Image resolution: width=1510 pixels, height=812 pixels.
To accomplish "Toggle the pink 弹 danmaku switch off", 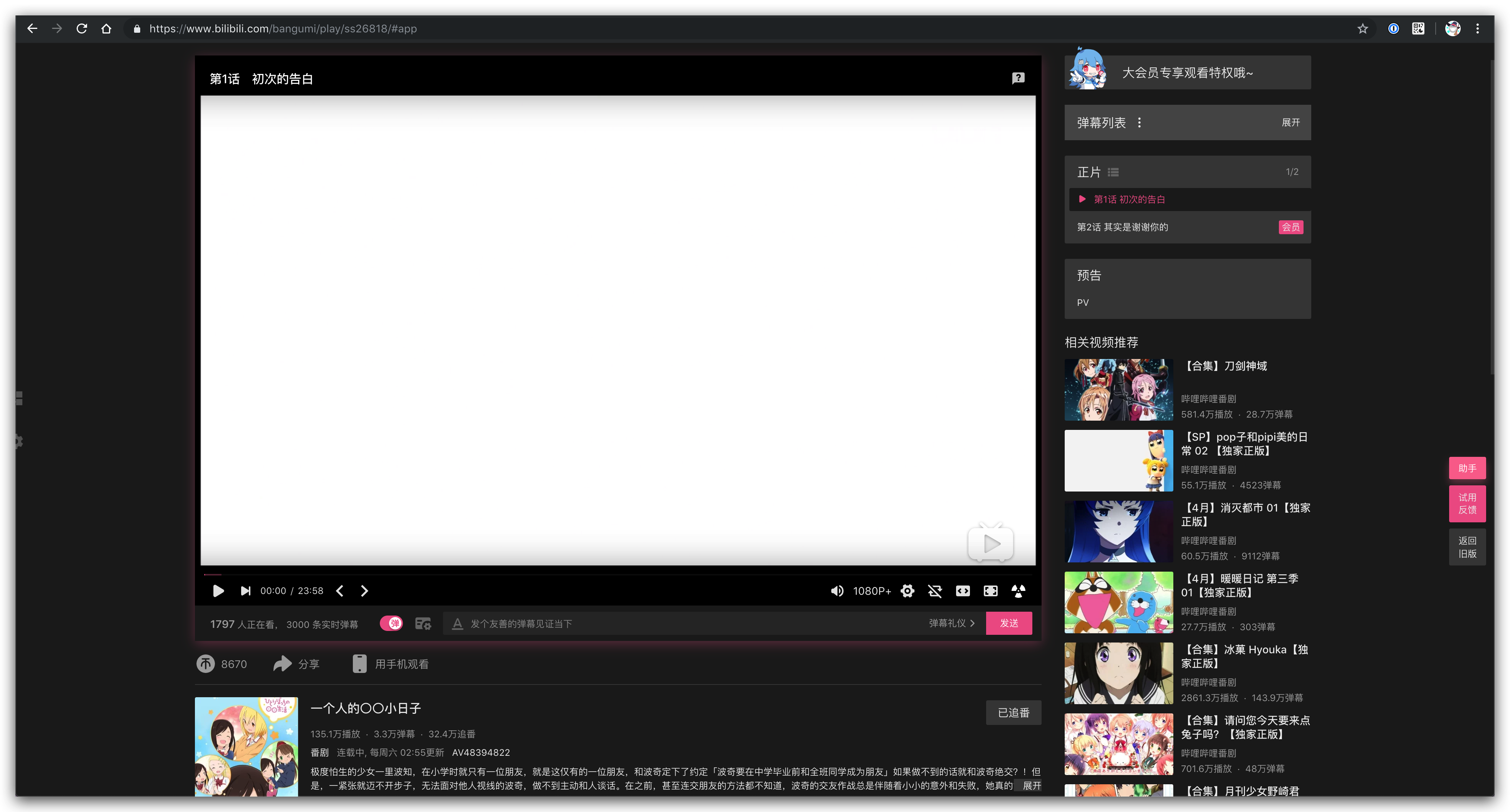I will click(392, 623).
